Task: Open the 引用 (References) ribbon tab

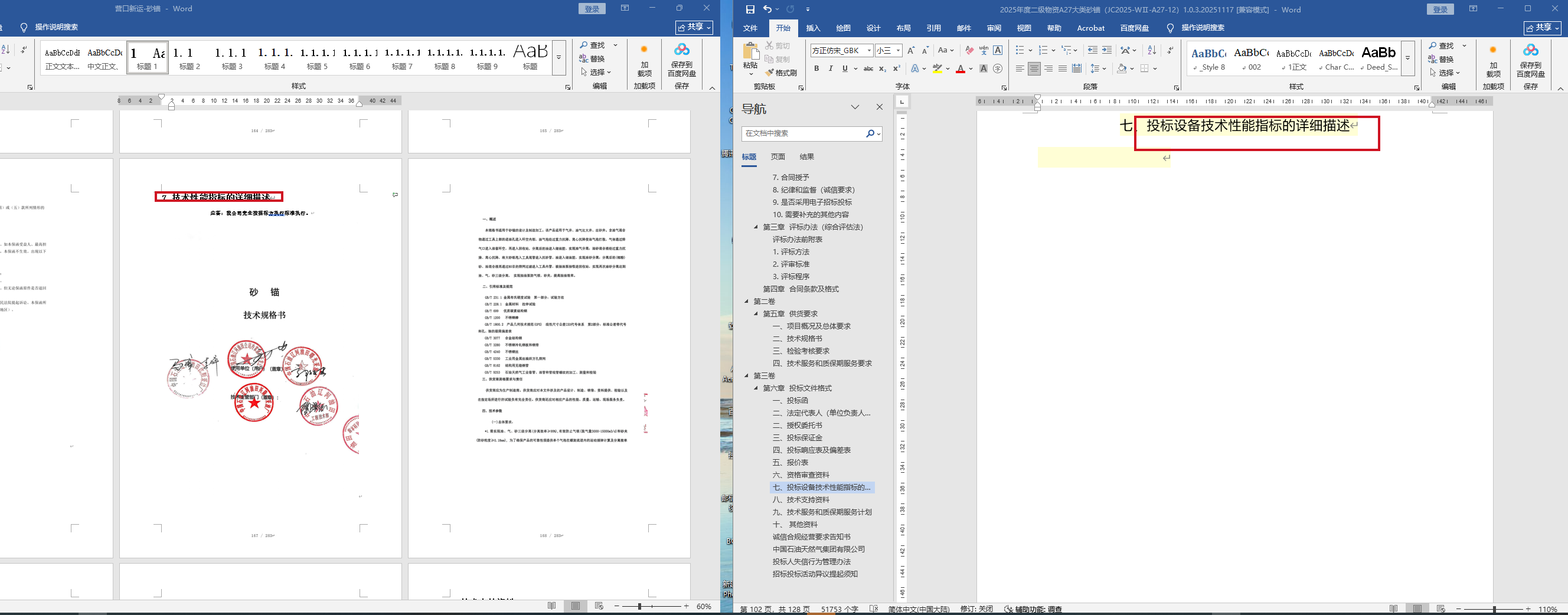Action: (934, 28)
